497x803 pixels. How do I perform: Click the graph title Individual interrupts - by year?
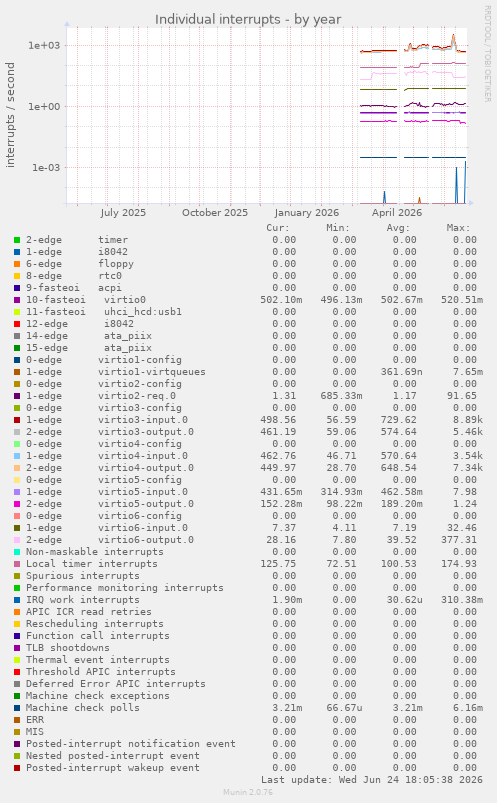point(248,19)
